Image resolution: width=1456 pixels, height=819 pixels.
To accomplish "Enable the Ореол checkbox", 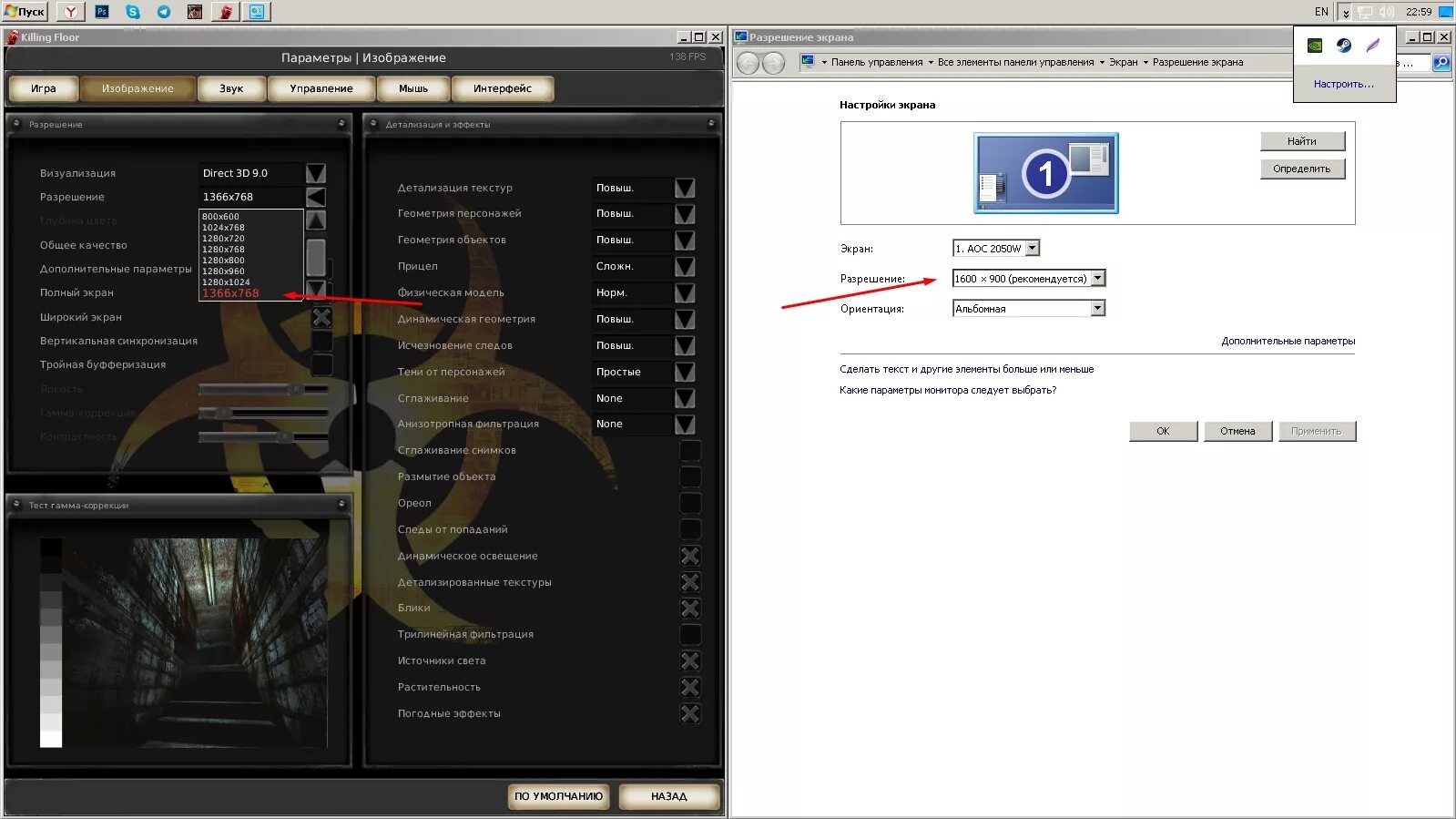I will [690, 503].
